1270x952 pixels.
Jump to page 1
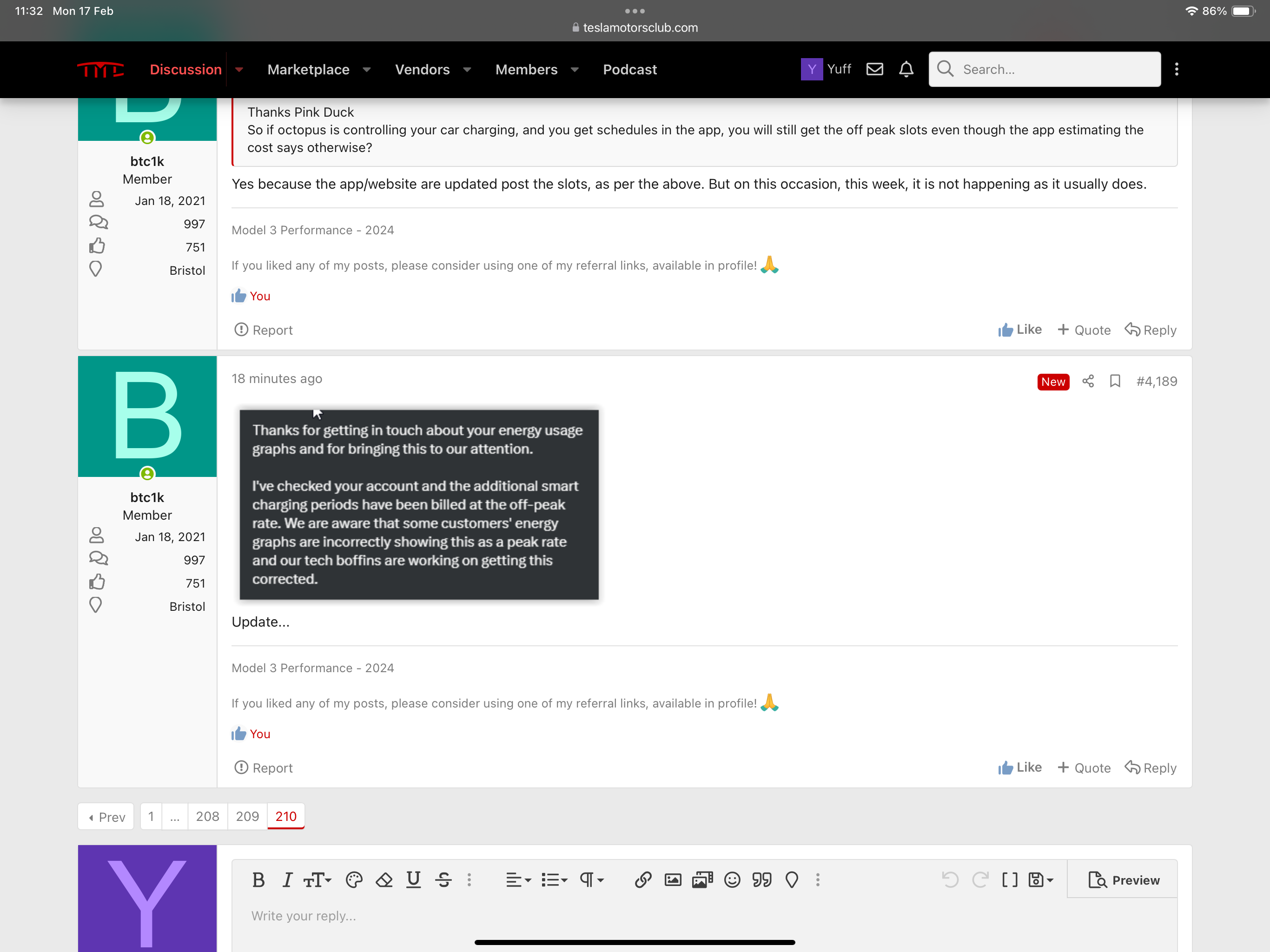click(x=151, y=816)
